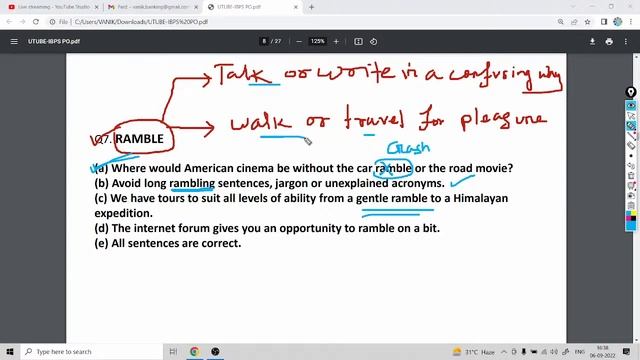The image size is (640, 360).
Task: Click the 125% zoom level field
Action: click(x=317, y=41)
